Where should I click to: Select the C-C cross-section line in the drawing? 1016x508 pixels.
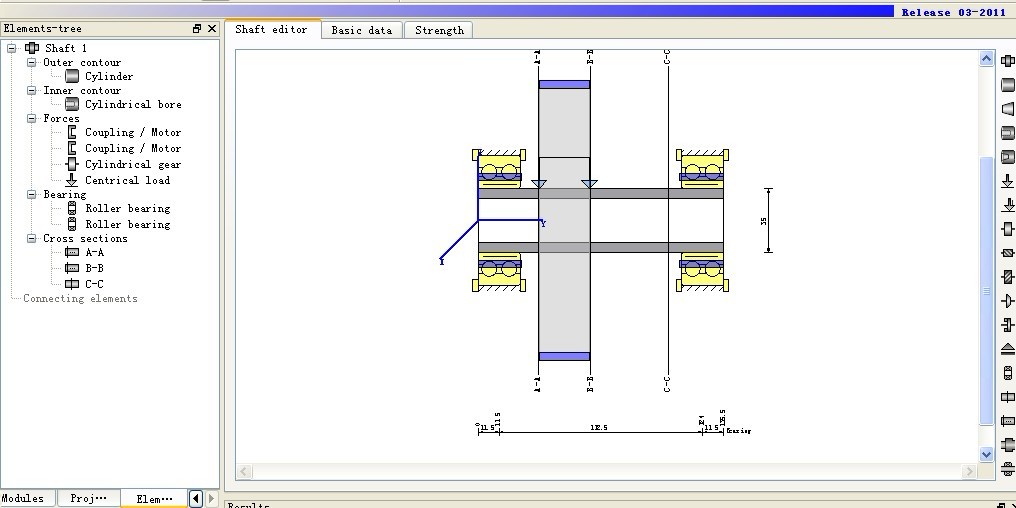coord(668,220)
